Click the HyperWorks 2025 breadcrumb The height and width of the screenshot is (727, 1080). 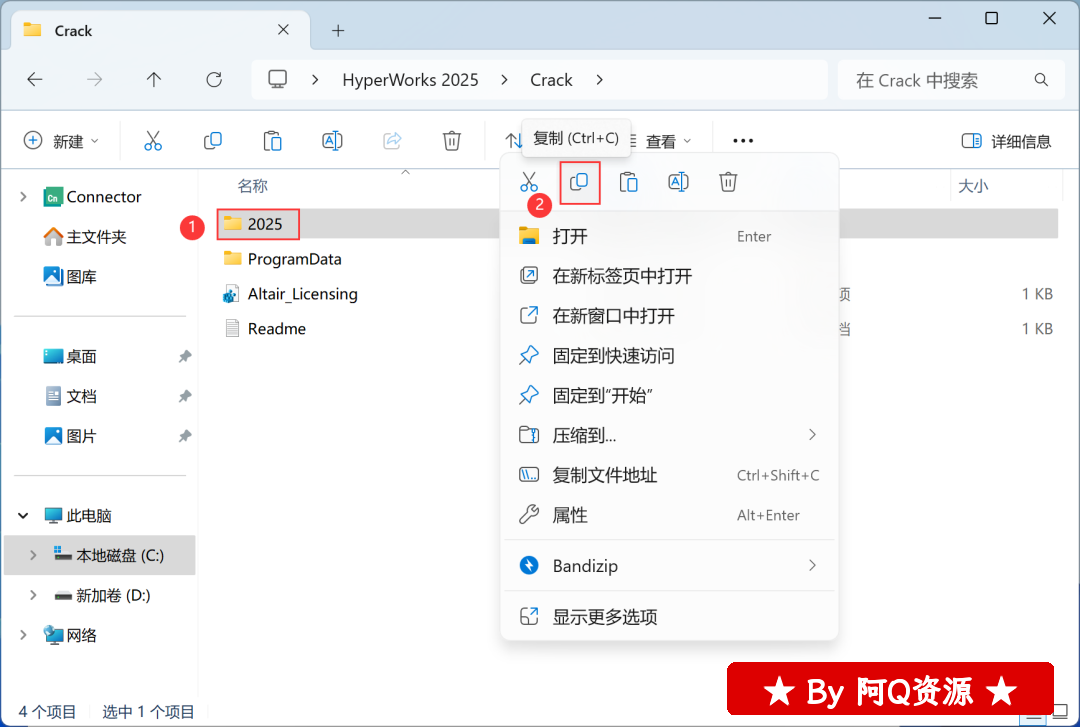tap(411, 80)
